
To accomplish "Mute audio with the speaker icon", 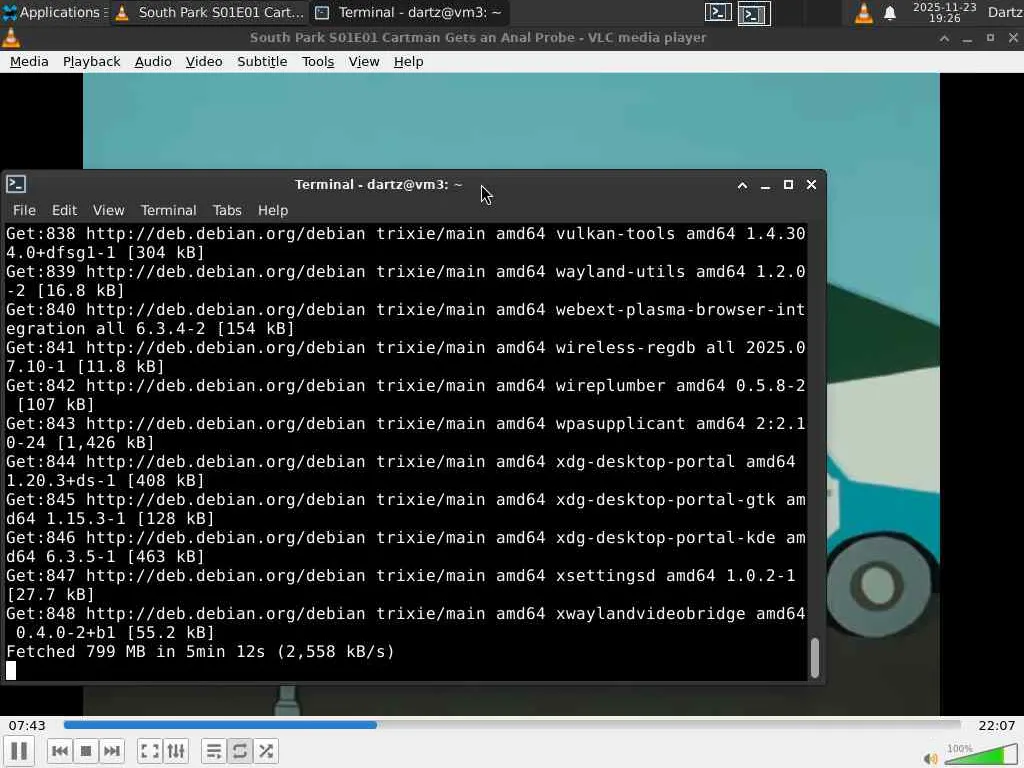I will pos(931,758).
